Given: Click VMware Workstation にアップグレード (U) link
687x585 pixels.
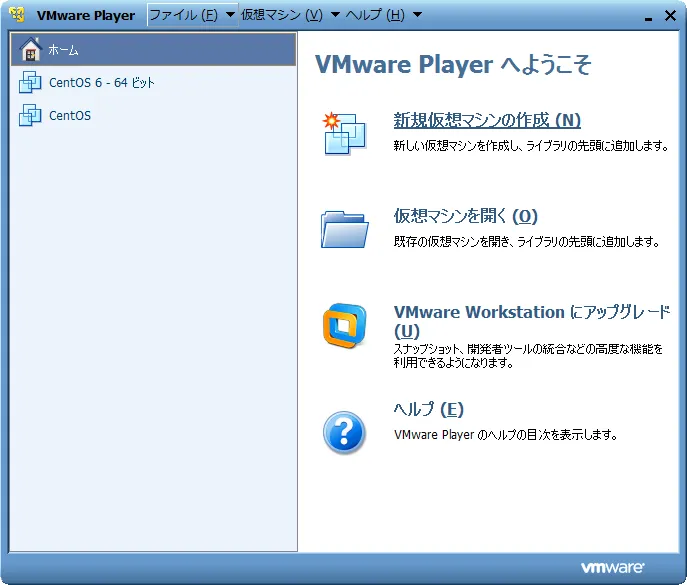Looking at the screenshot, I should pyautogui.click(x=532, y=321).
